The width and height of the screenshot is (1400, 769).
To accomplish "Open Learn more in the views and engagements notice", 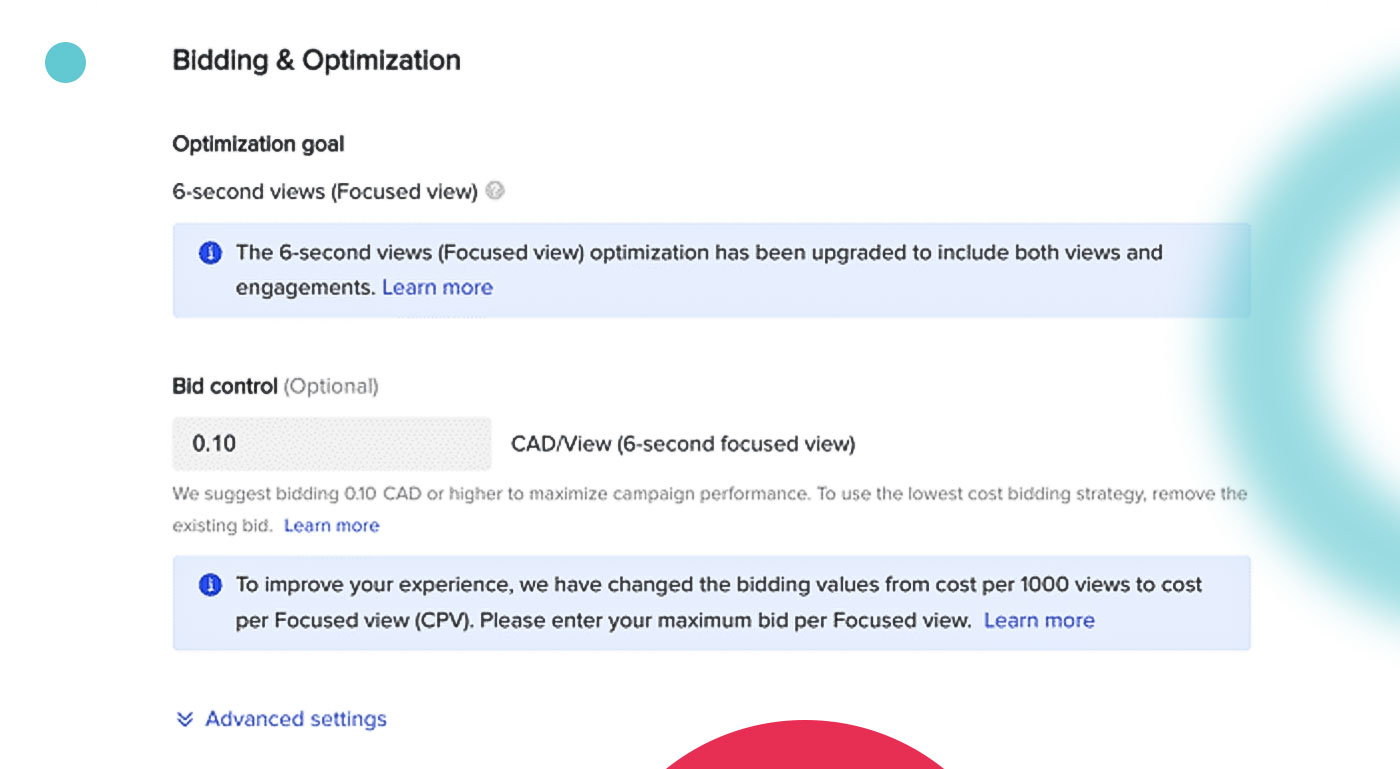I will coord(437,287).
